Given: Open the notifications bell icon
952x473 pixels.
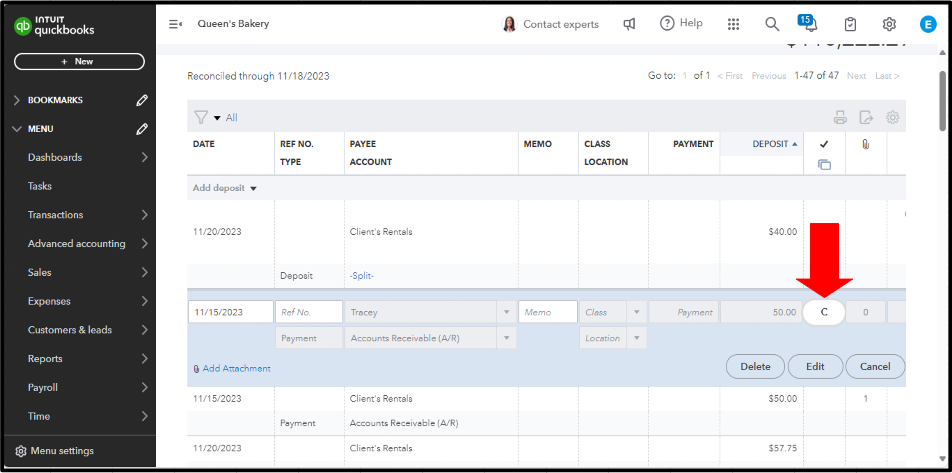Looking at the screenshot, I should click(x=810, y=25).
